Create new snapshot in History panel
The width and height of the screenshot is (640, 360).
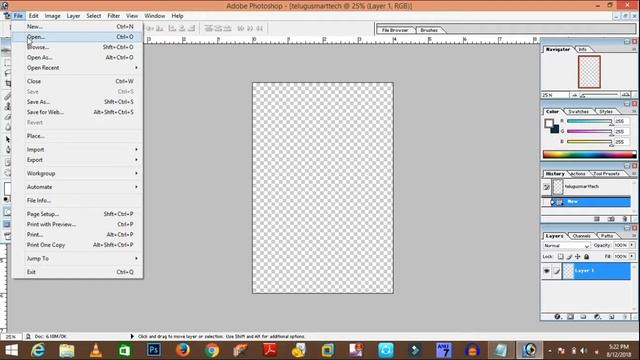pos(611,219)
